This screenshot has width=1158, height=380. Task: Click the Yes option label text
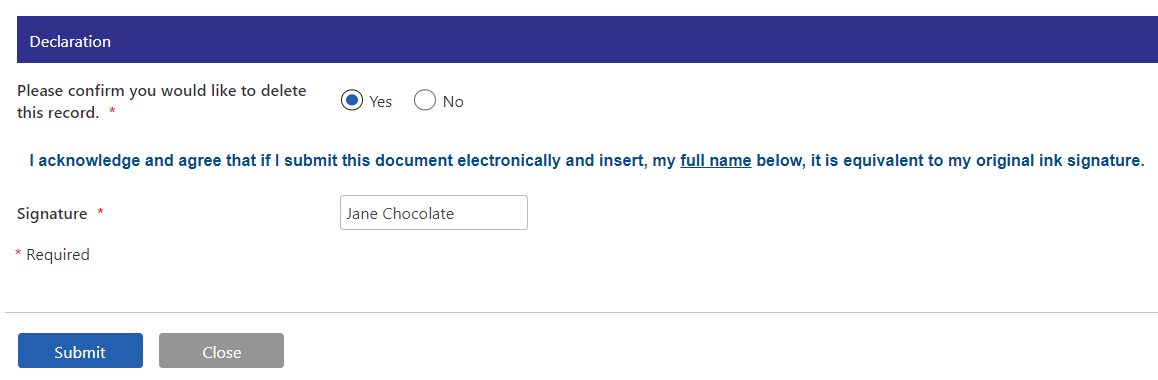coord(380,102)
